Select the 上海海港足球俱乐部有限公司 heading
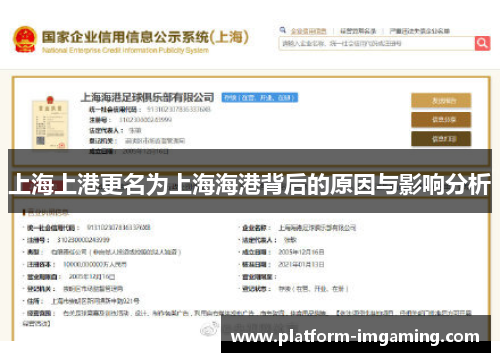The image size is (500, 362). coord(147,97)
